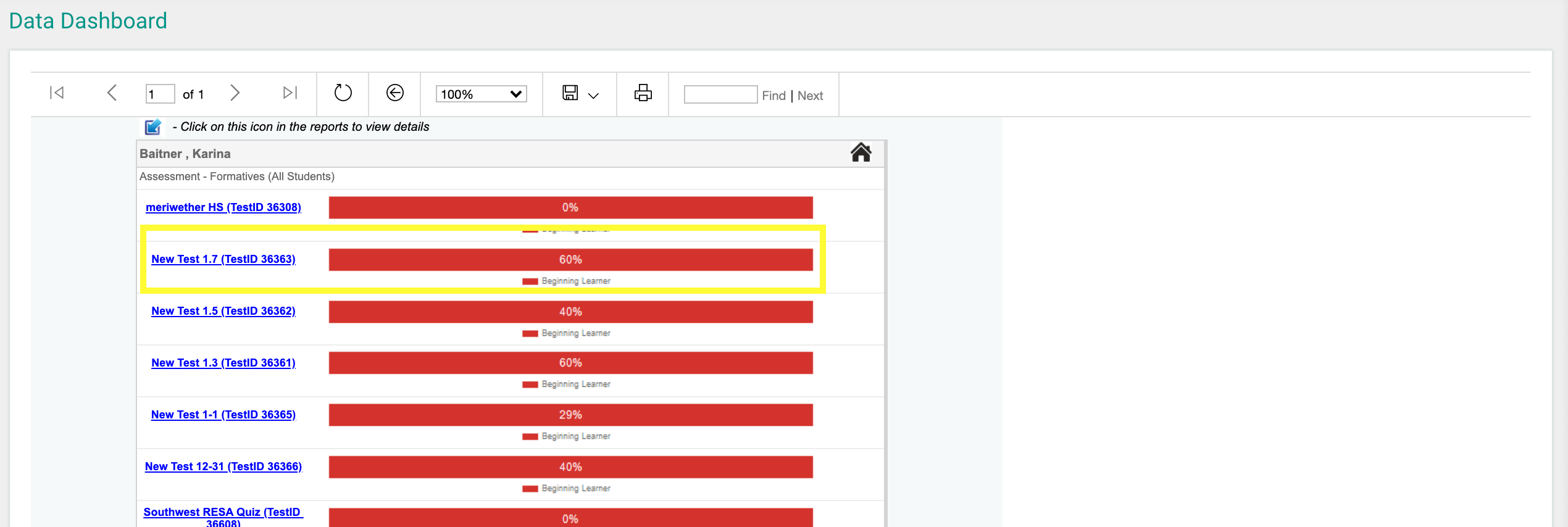
Task: Open New Test 1.3 (TestID 36361)
Action: 223,363
